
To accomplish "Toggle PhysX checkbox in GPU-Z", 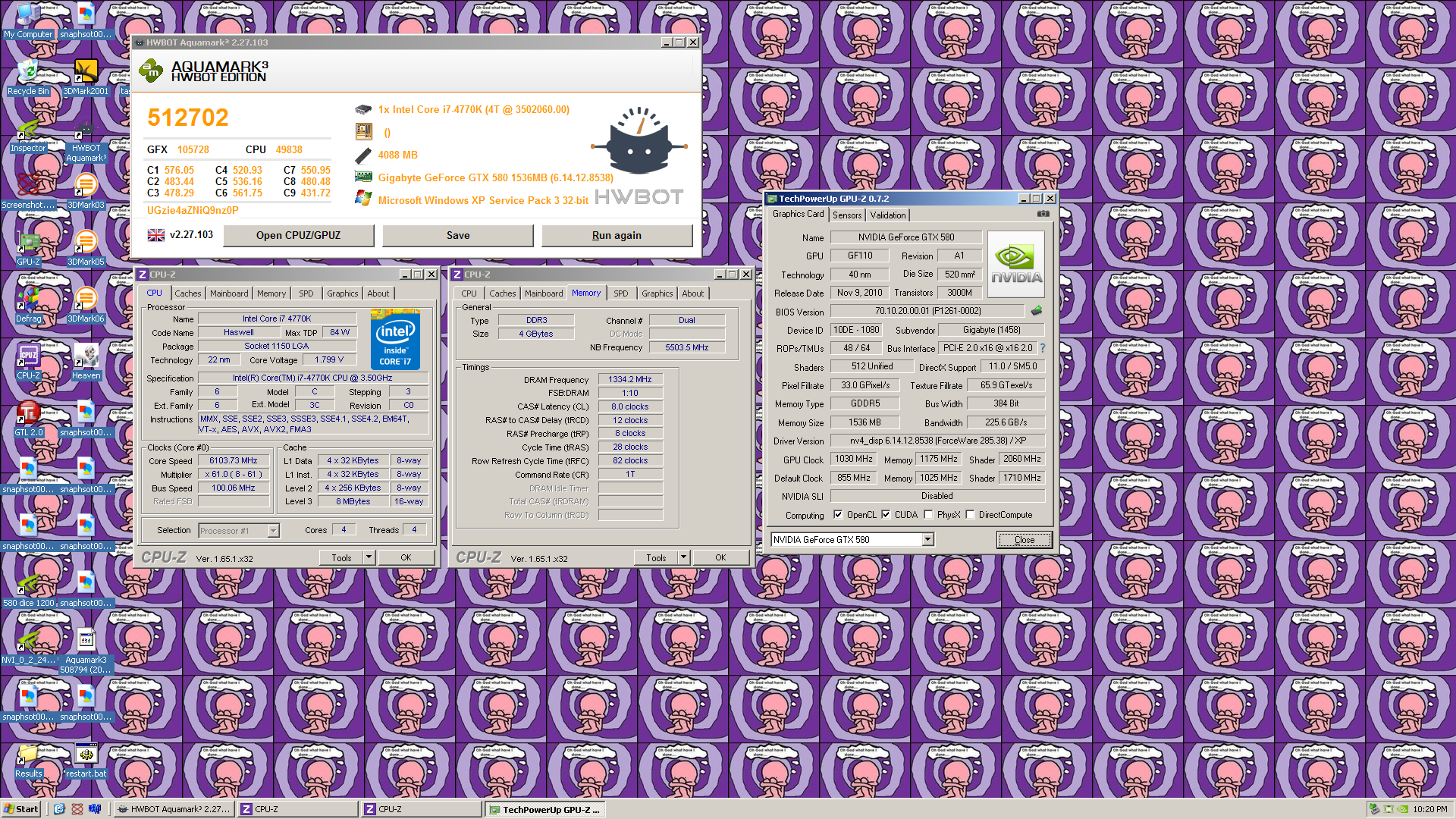I will pyautogui.click(x=928, y=514).
